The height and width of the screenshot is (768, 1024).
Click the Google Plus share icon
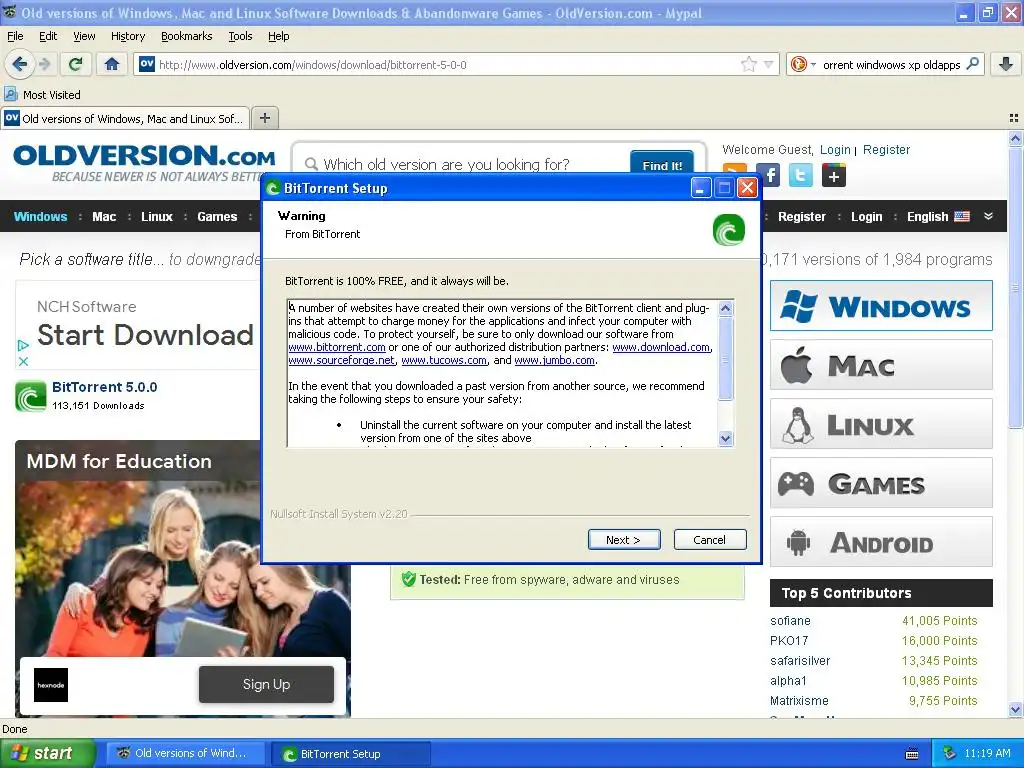(833, 175)
